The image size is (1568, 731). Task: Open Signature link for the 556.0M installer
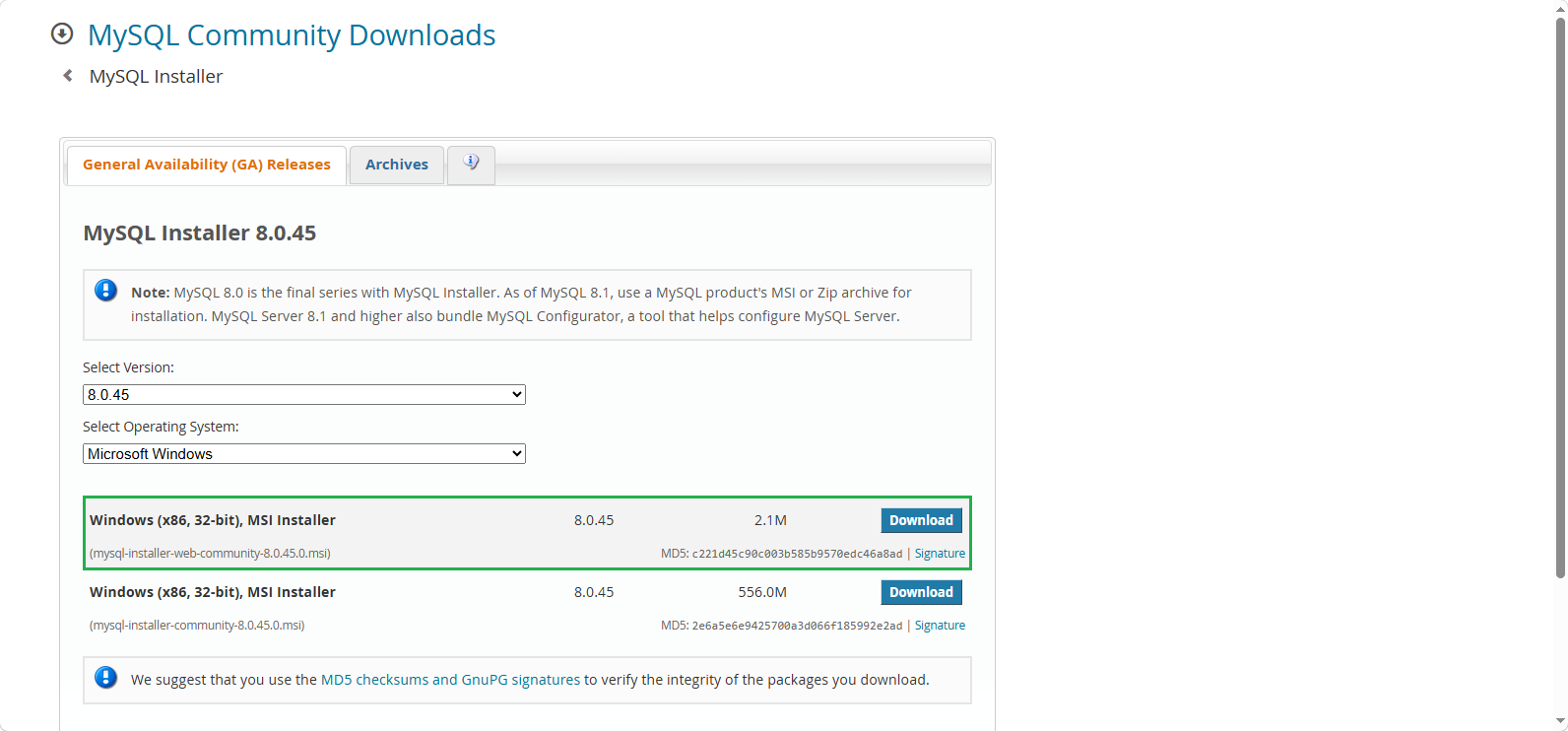tap(940, 626)
